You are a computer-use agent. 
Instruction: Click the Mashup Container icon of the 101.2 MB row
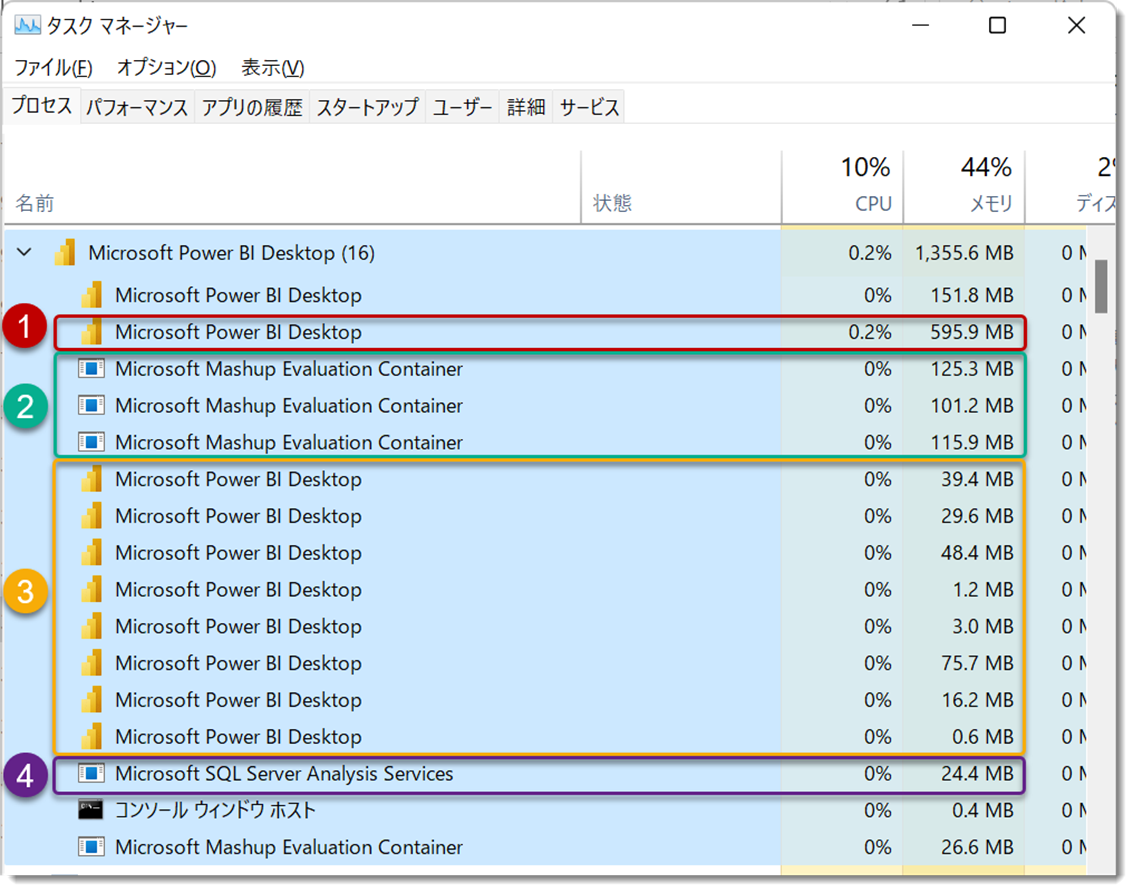(x=92, y=405)
